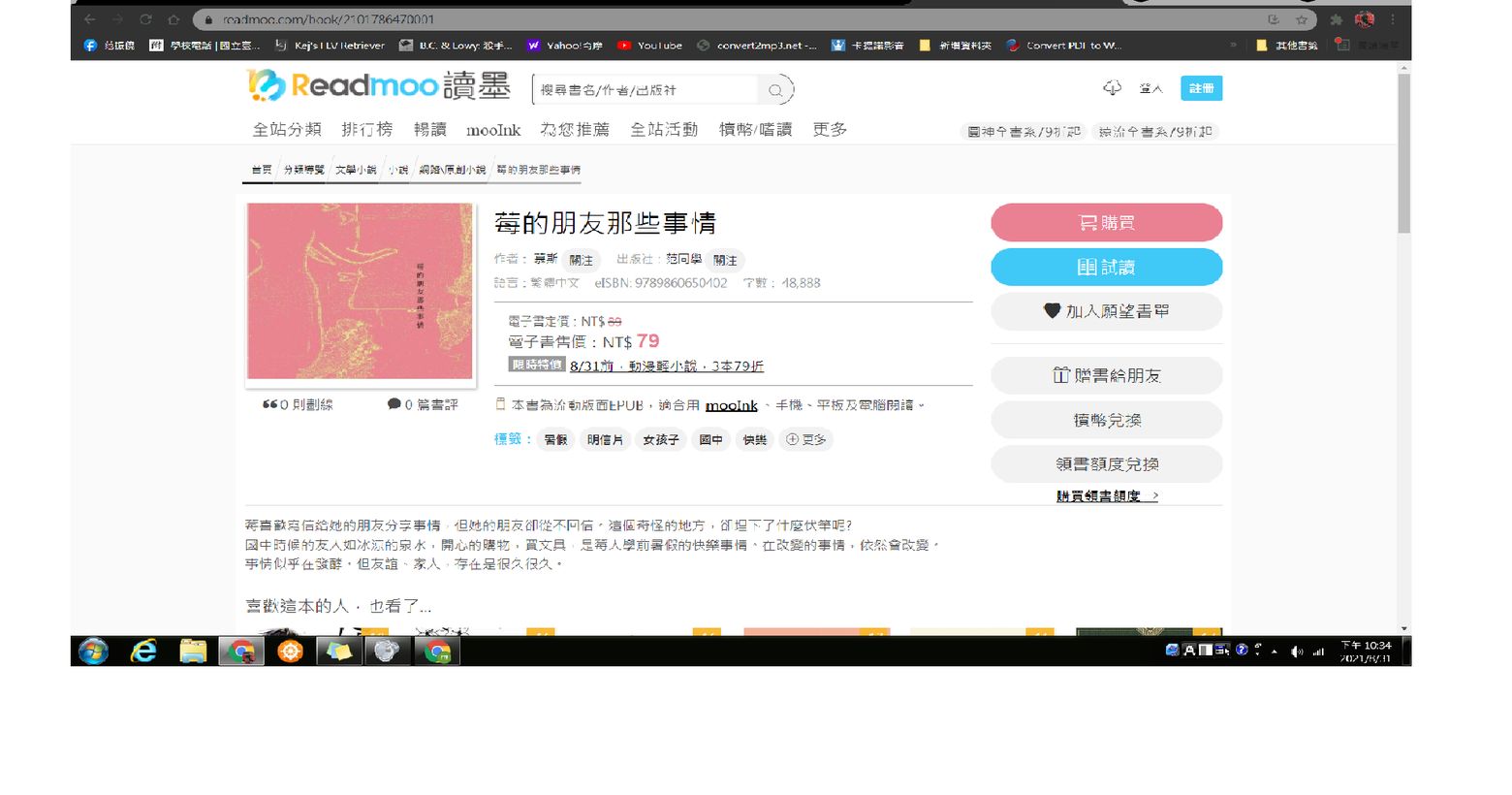Open the YouTube bookmark
This screenshot has height=795, width=1512.
pyautogui.click(x=649, y=46)
